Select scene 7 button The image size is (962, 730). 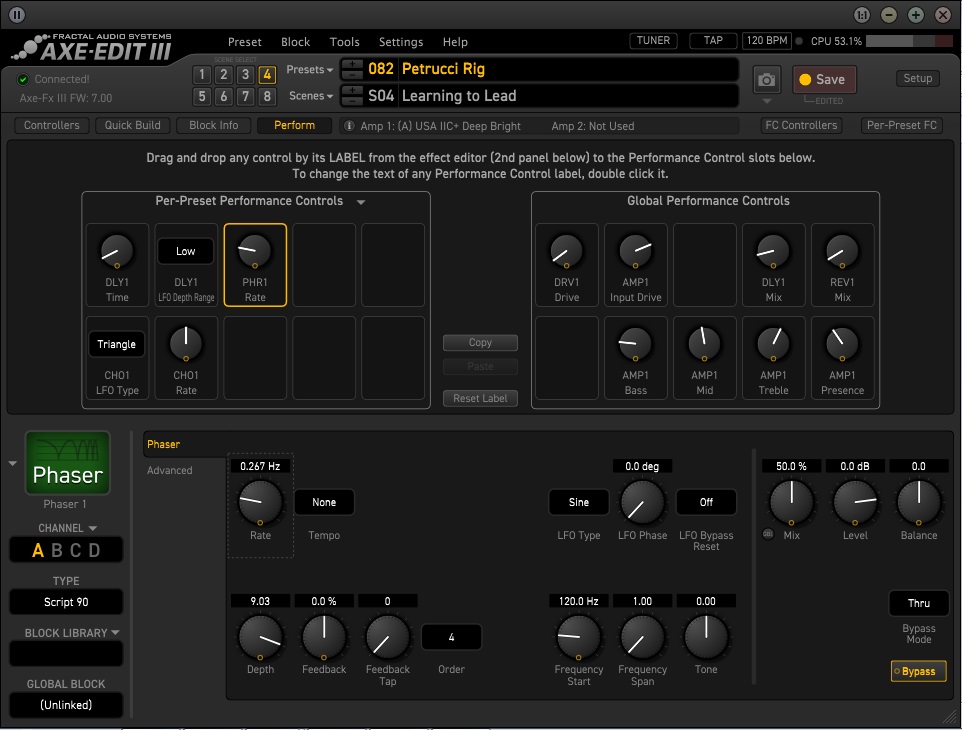(245, 96)
